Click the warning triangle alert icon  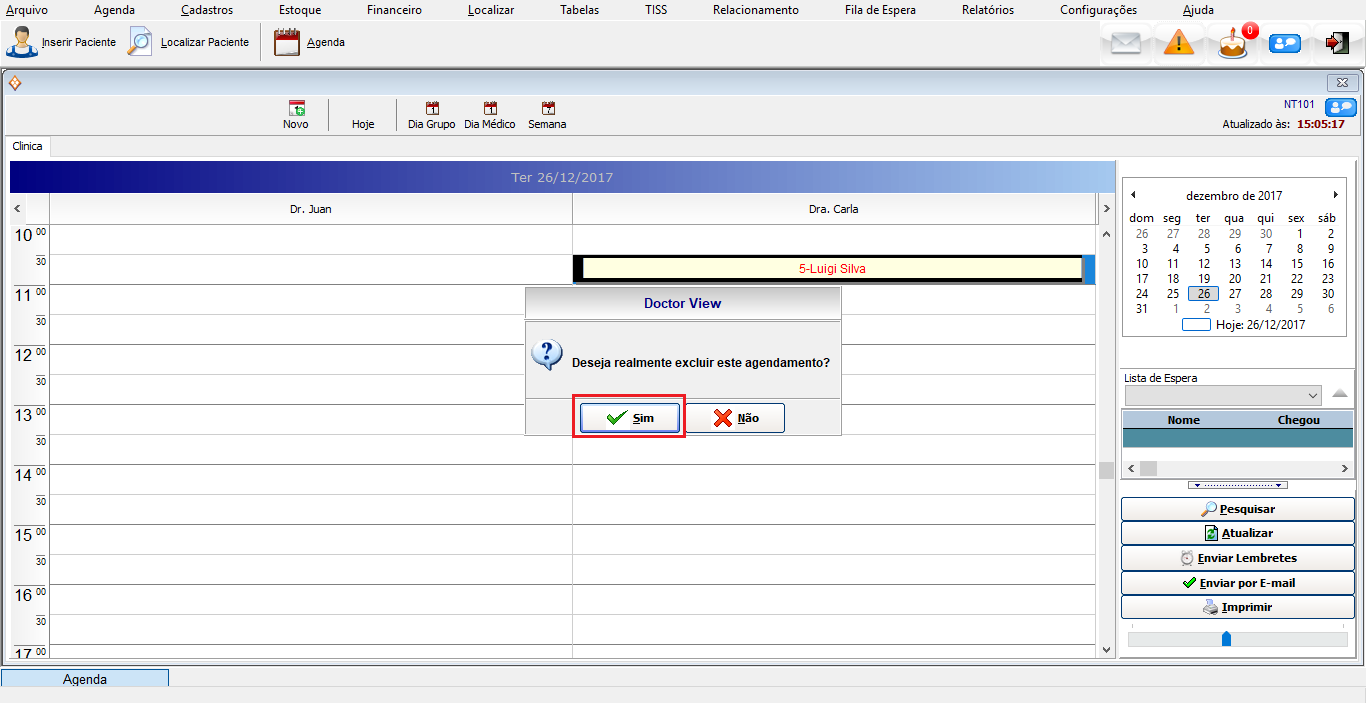(1179, 44)
